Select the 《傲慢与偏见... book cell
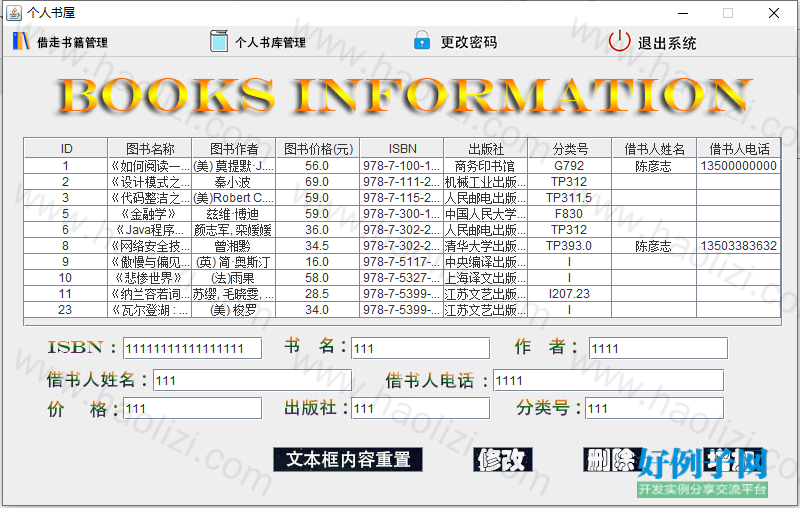The image size is (800, 508). (x=149, y=262)
